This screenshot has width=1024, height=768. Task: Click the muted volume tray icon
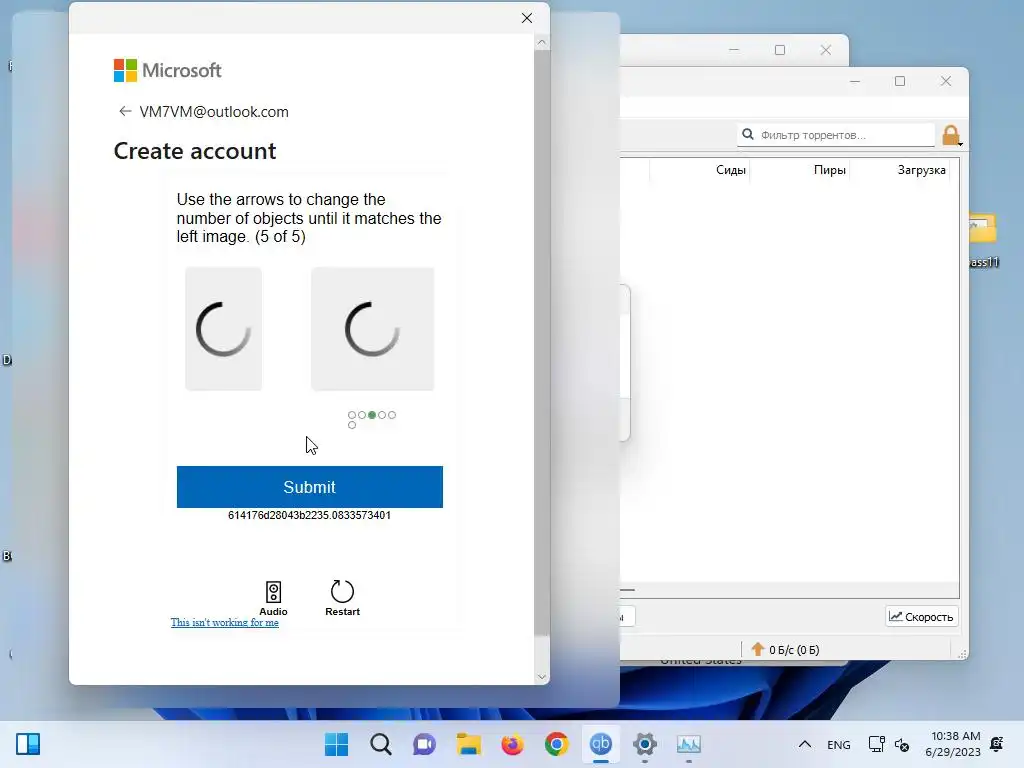(x=902, y=744)
